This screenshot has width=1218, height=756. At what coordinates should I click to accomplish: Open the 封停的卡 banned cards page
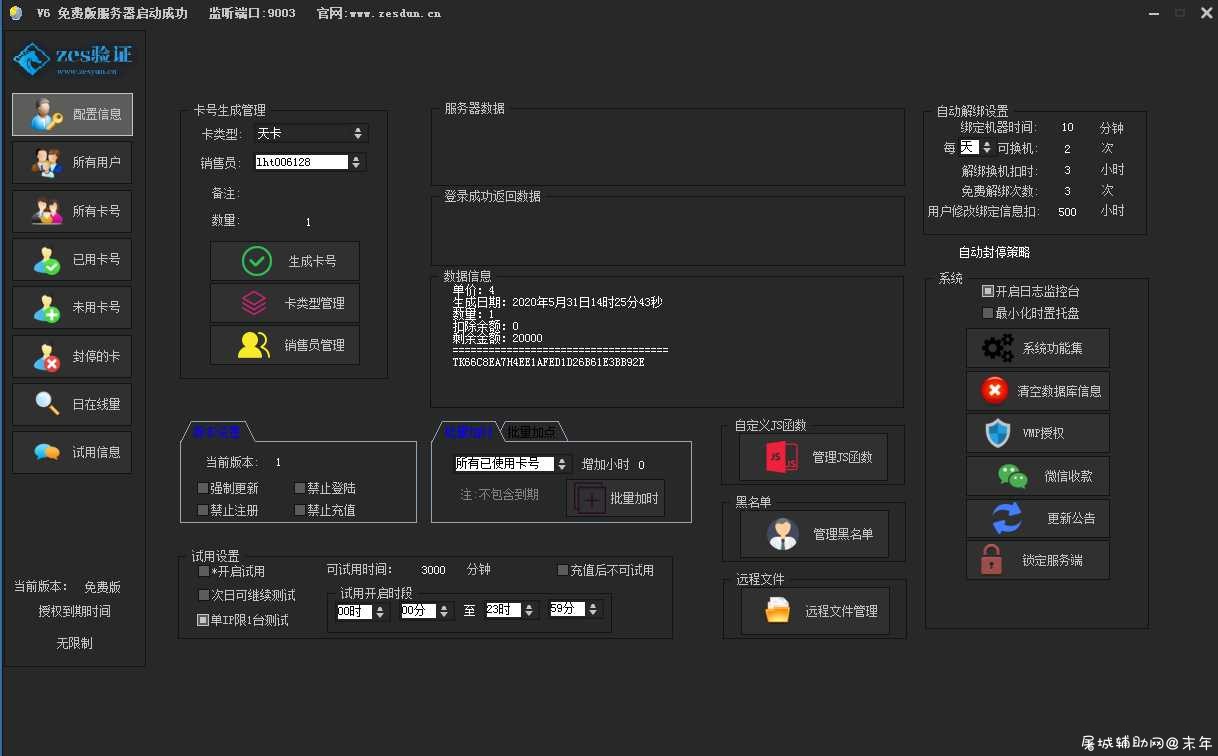pos(72,356)
